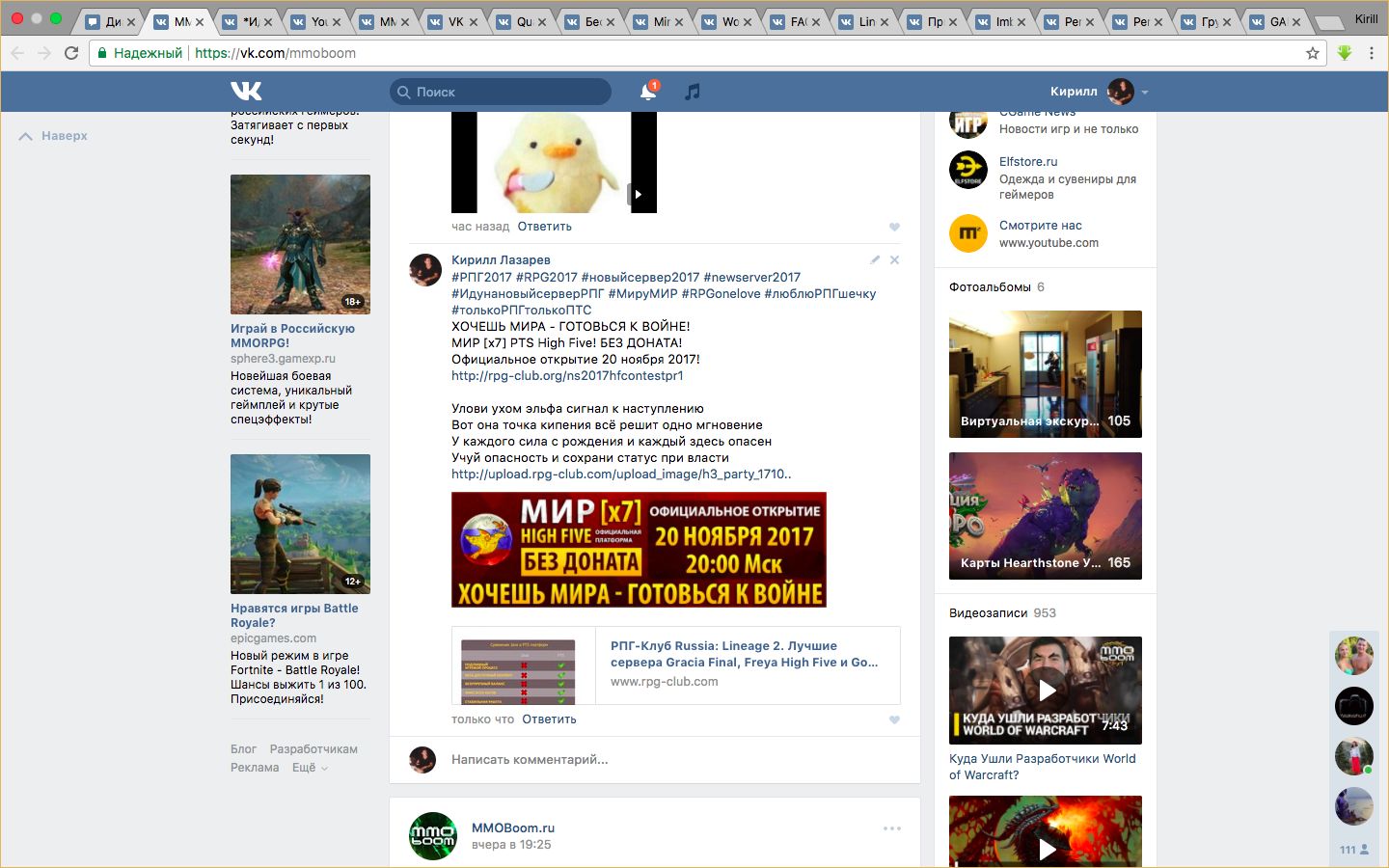Switch to the "You" browser tab
The height and width of the screenshot is (868, 1389).
point(316,21)
